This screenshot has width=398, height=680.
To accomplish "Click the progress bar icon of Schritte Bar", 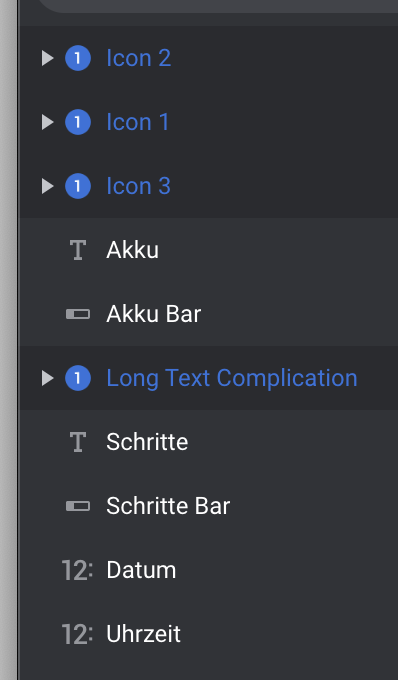I will (x=78, y=506).
